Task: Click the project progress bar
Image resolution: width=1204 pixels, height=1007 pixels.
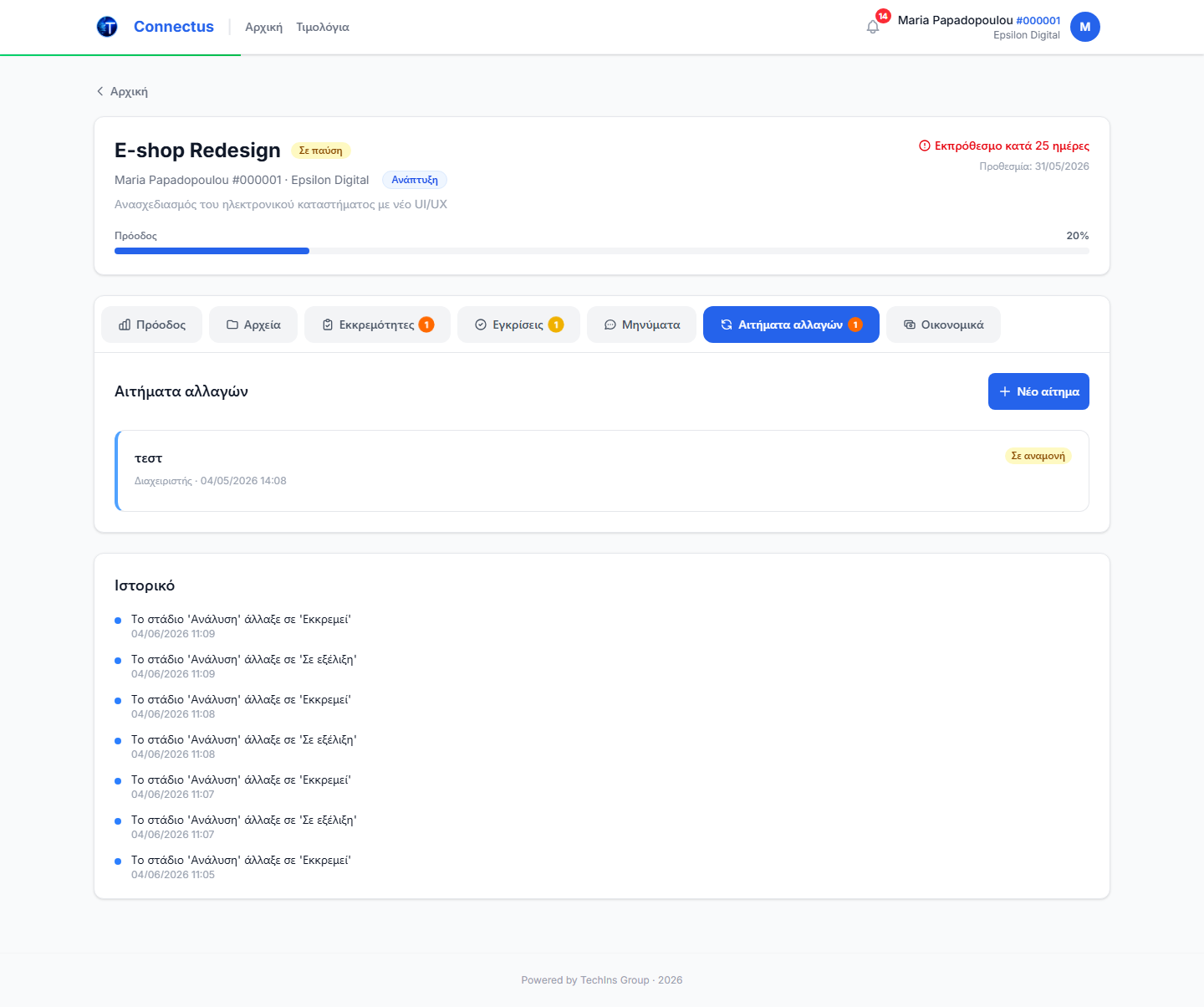Action: tap(602, 251)
